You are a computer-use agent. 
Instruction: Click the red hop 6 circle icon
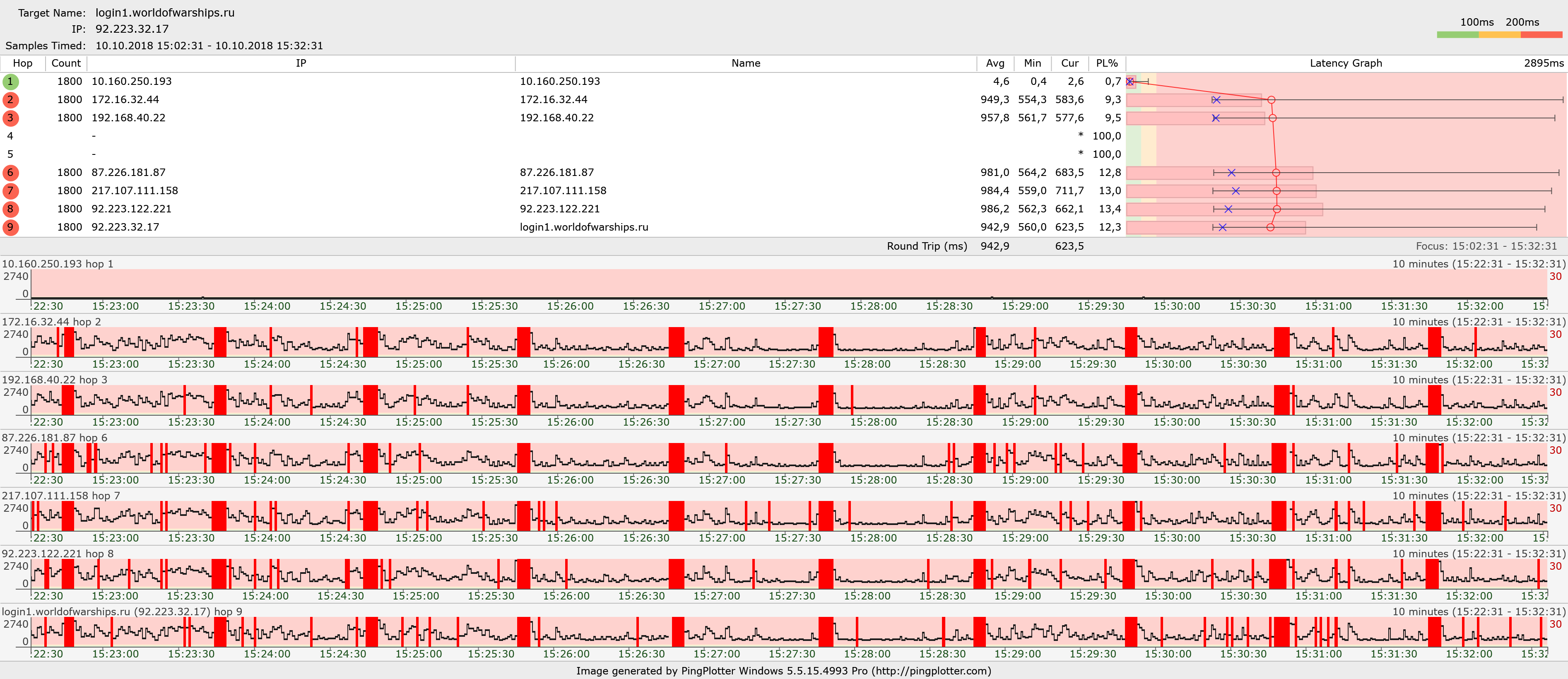coord(10,173)
